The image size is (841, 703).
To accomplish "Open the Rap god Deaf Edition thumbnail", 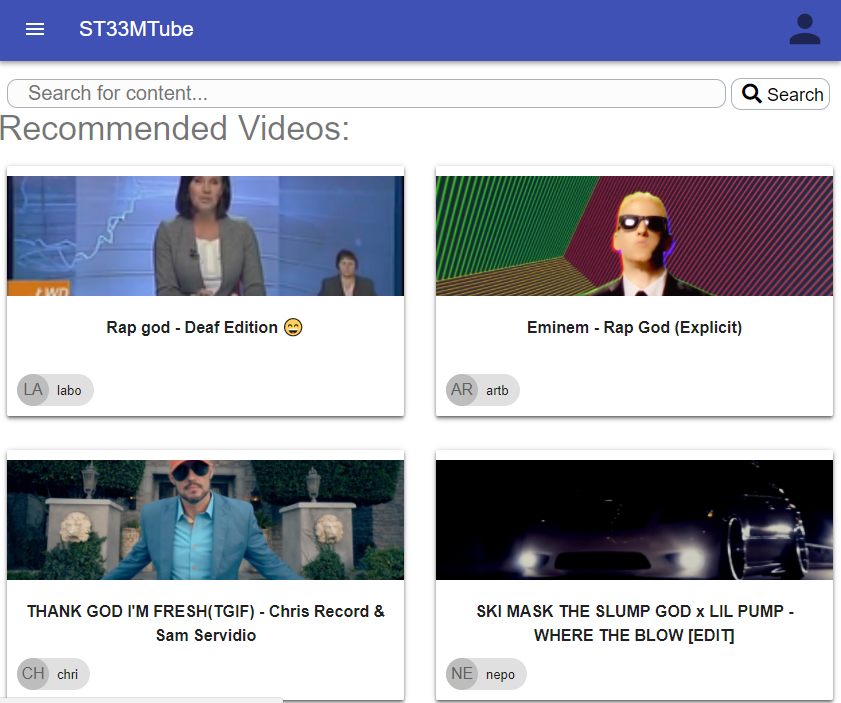I will [x=205, y=236].
